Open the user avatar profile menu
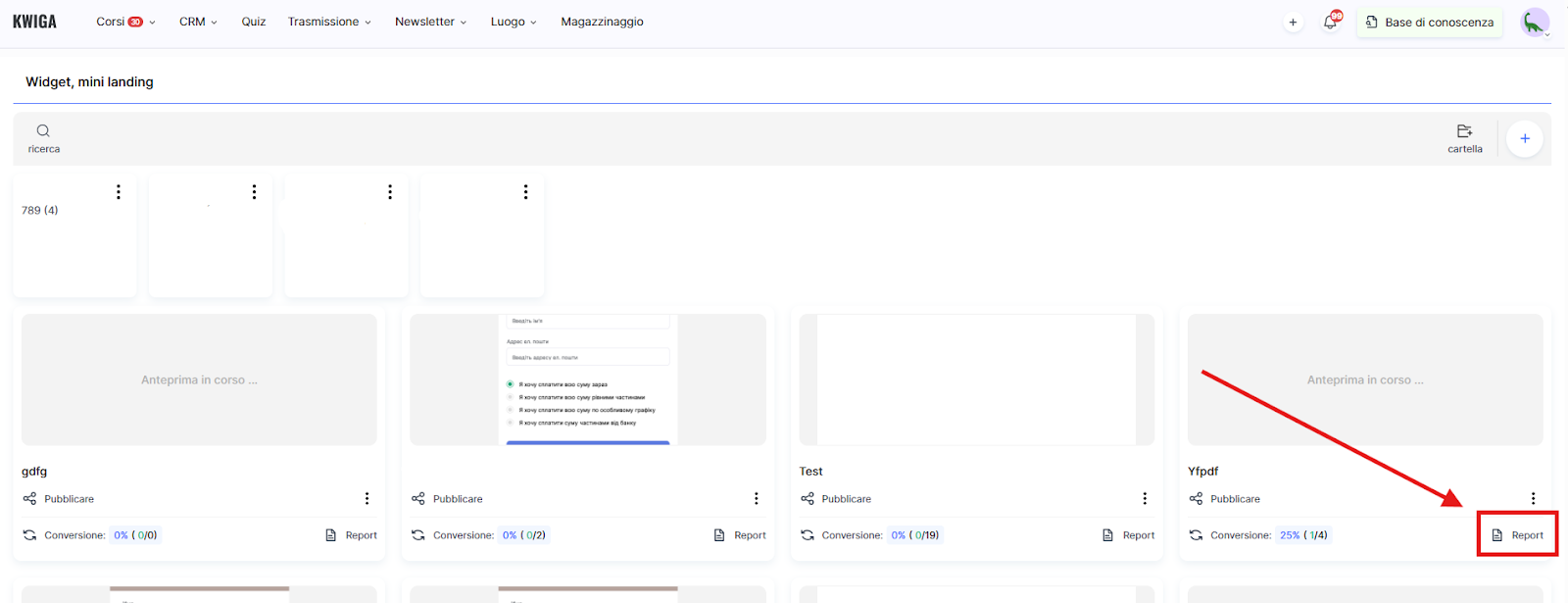Screen dimensions: 1568x603 pos(1534,22)
